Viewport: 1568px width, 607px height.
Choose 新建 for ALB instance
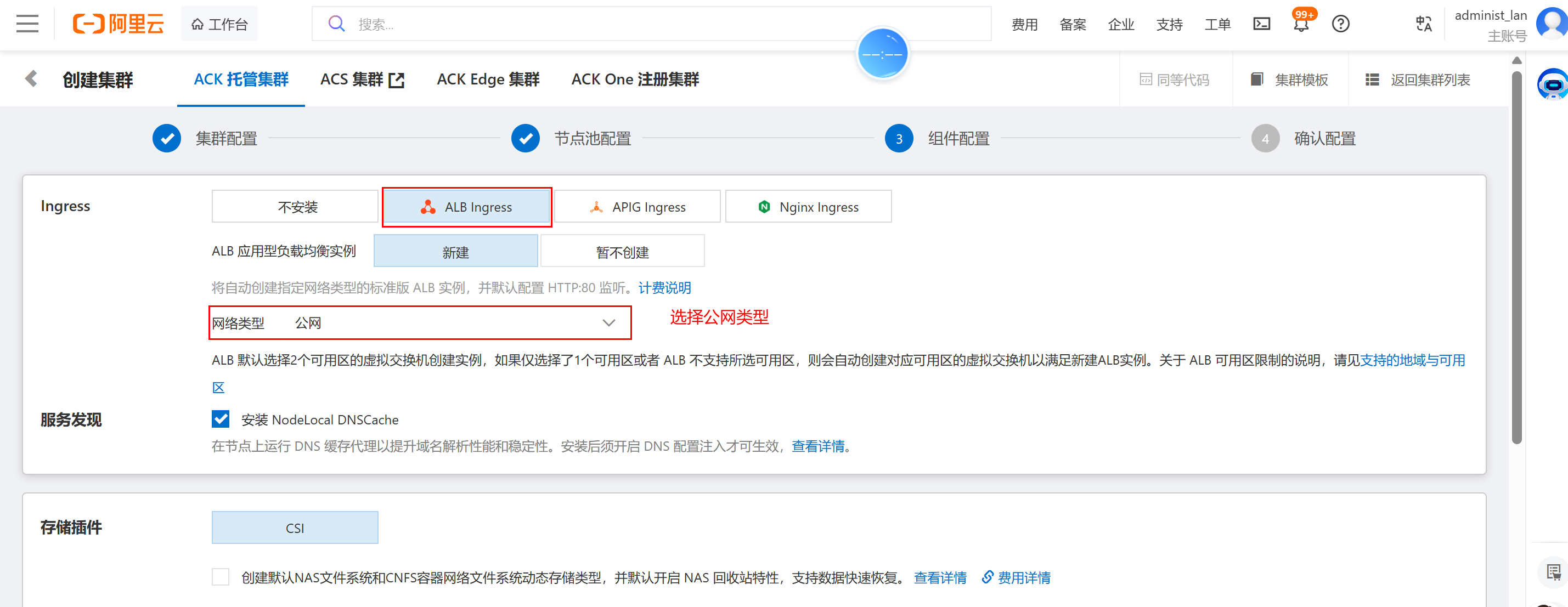(456, 251)
